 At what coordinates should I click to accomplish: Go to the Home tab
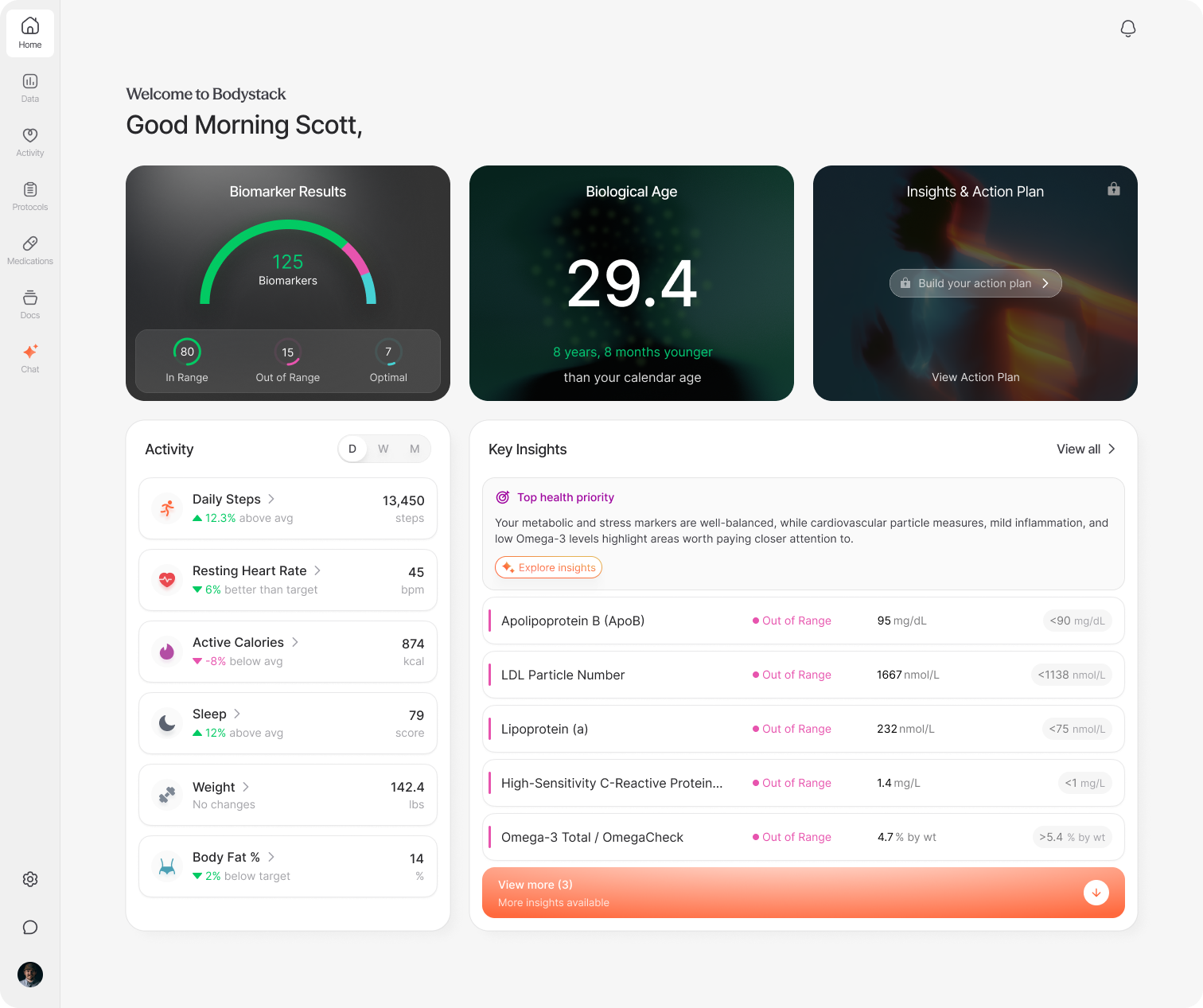point(30,33)
